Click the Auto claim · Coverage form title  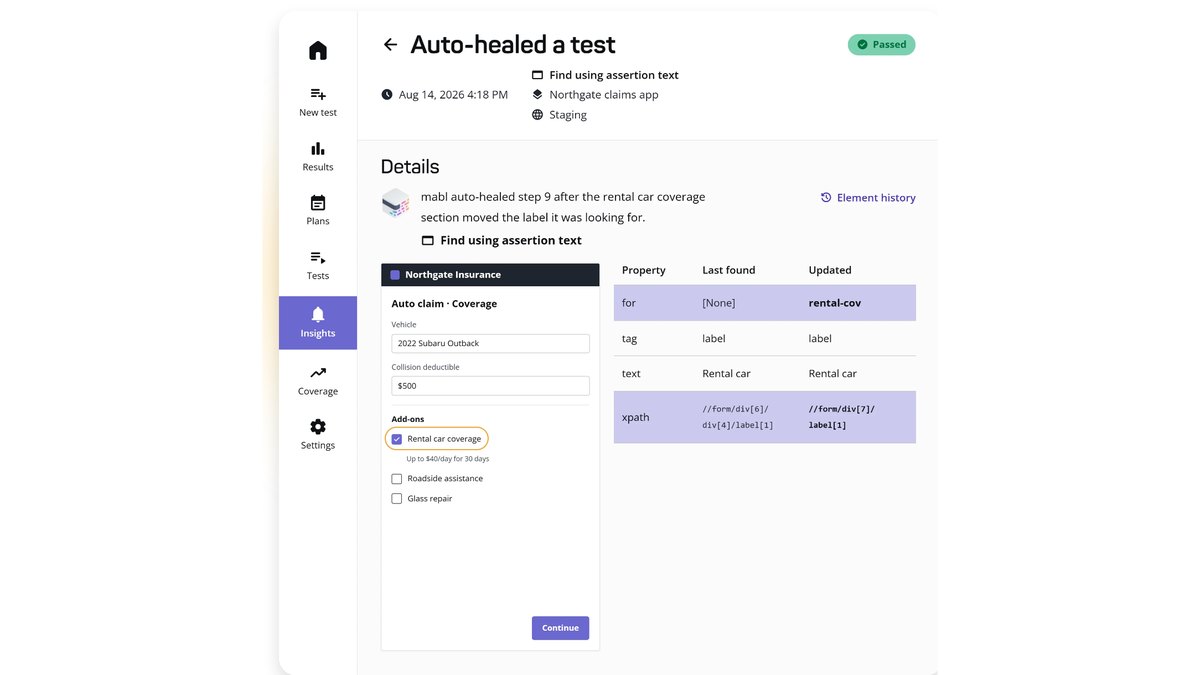pyautogui.click(x=444, y=304)
